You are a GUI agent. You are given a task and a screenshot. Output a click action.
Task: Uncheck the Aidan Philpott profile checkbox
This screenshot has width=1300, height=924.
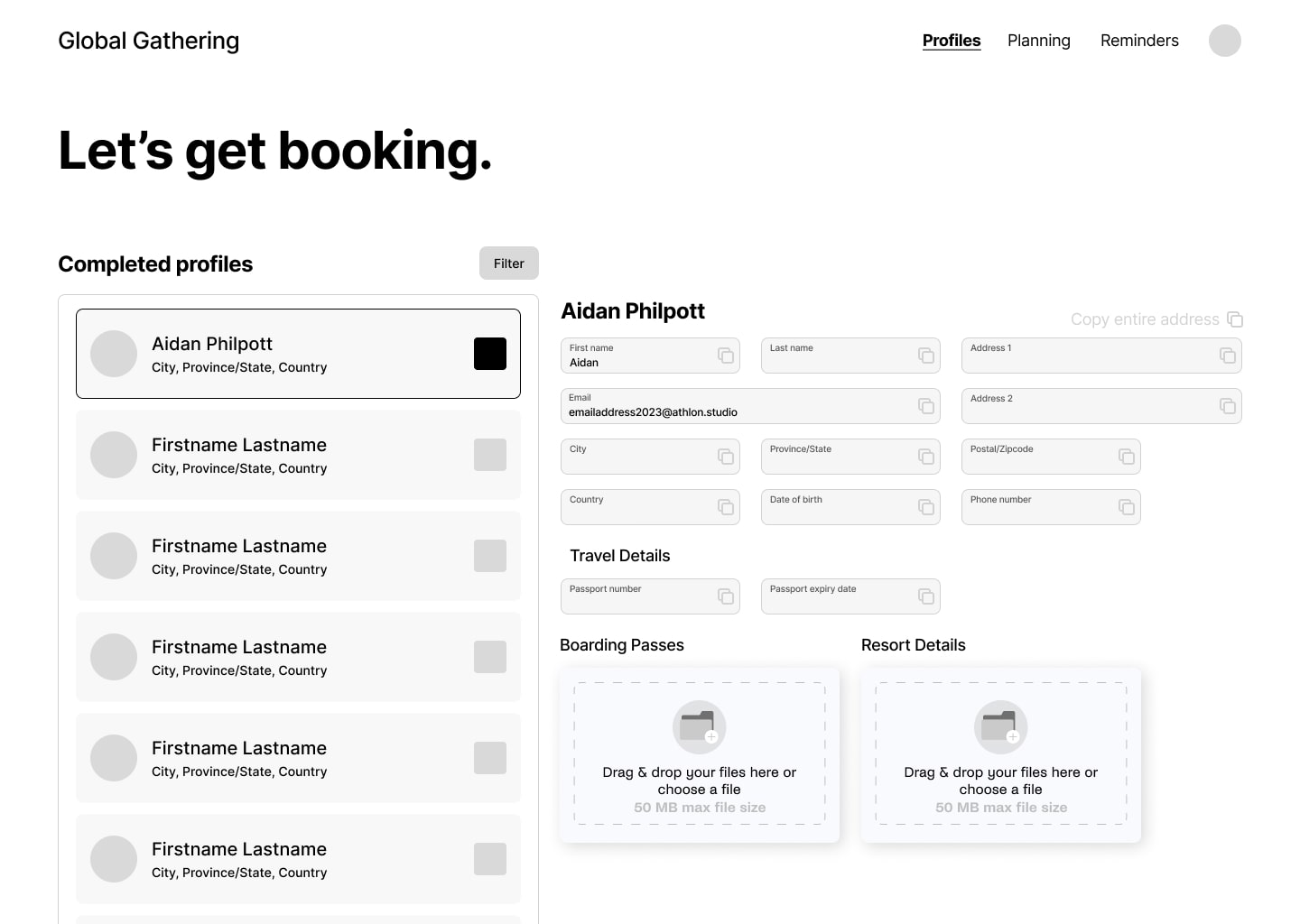[490, 354]
